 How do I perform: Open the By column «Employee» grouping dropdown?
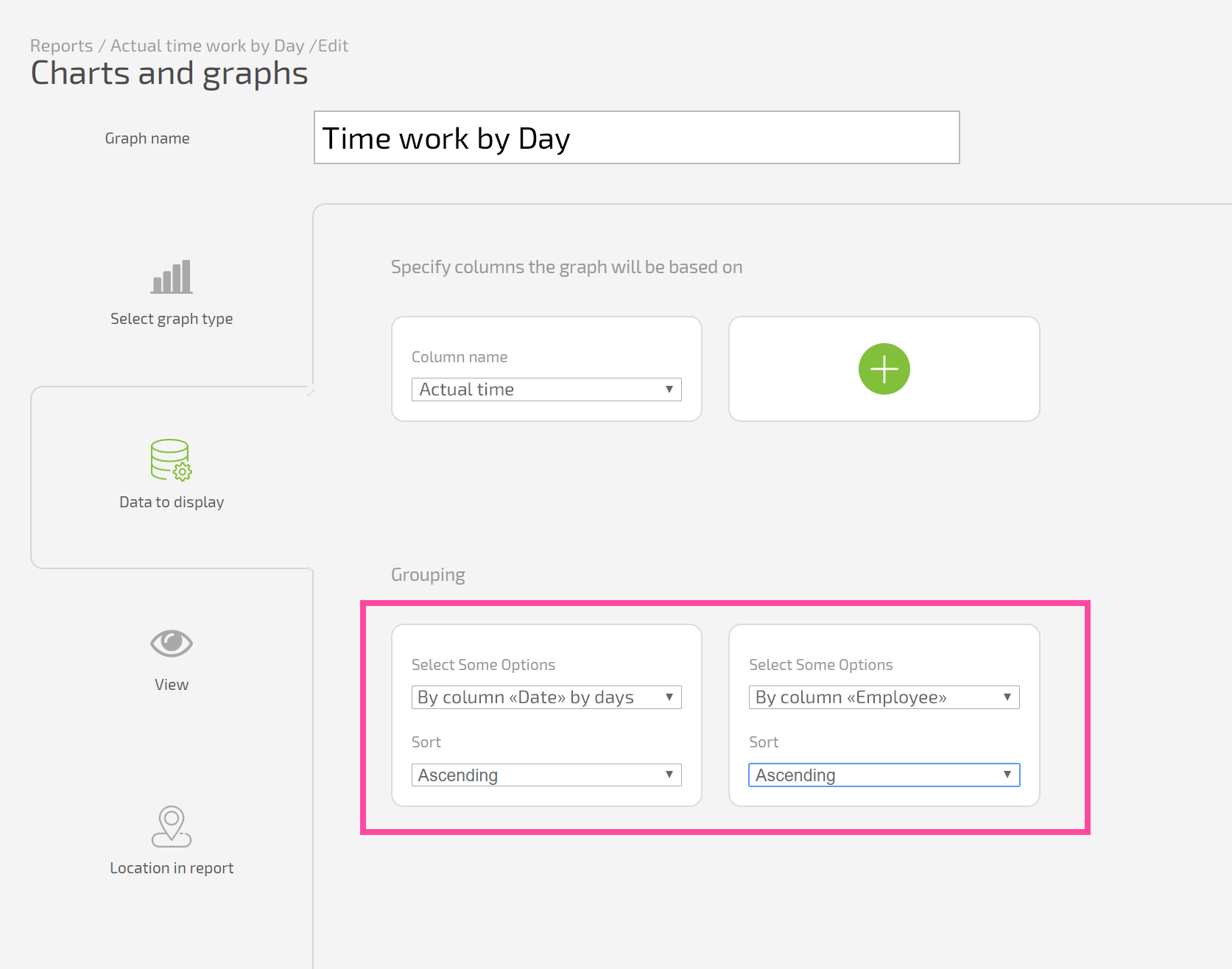[884, 697]
